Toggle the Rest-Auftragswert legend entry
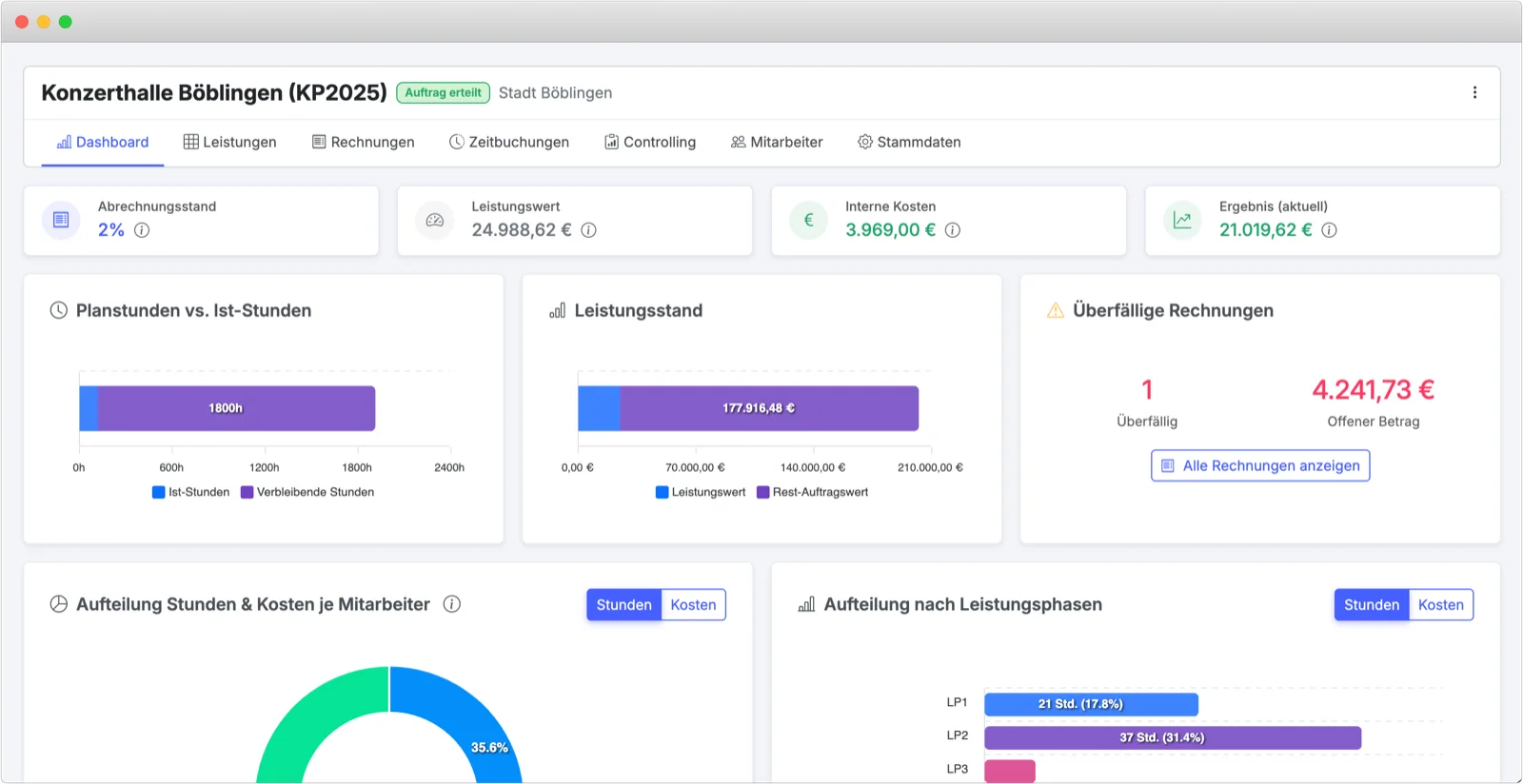The width and height of the screenshot is (1523, 784). tap(813, 492)
